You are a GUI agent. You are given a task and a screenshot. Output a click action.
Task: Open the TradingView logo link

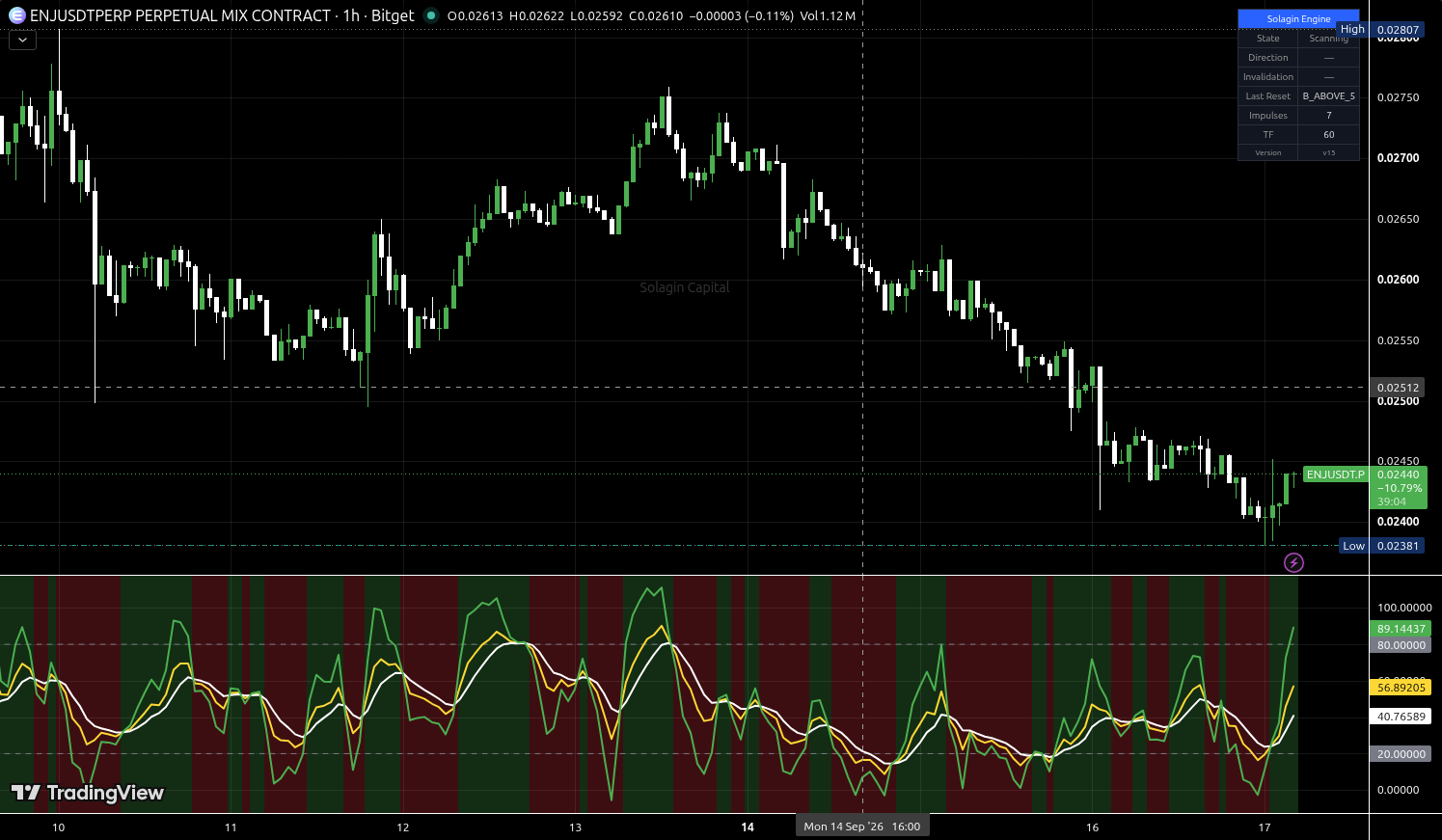pos(87,793)
